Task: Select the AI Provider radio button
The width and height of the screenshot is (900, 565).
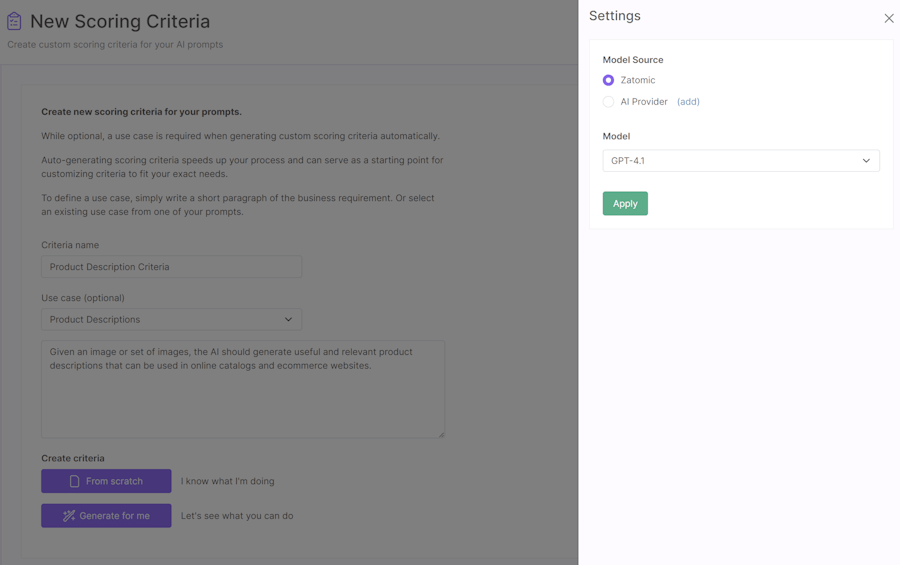Action: click(x=608, y=102)
